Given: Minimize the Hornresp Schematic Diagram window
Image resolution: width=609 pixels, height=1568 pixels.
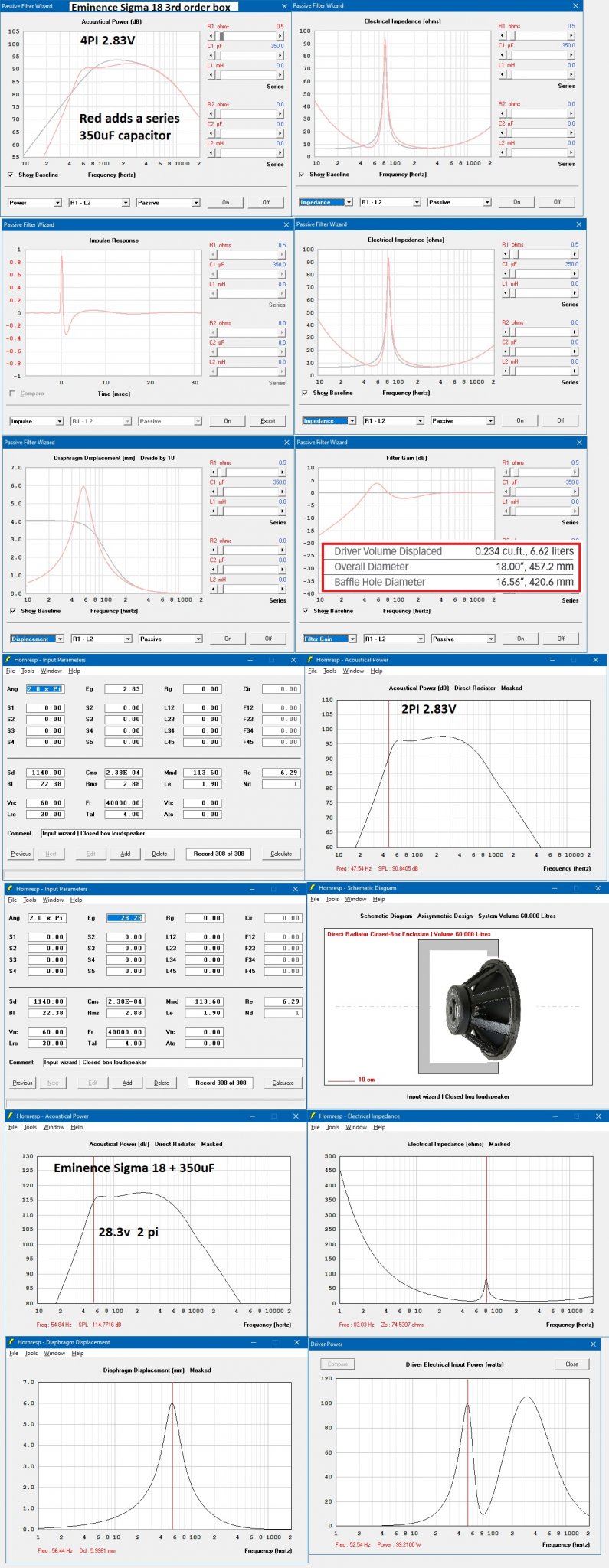Looking at the screenshot, I should (x=553, y=888).
